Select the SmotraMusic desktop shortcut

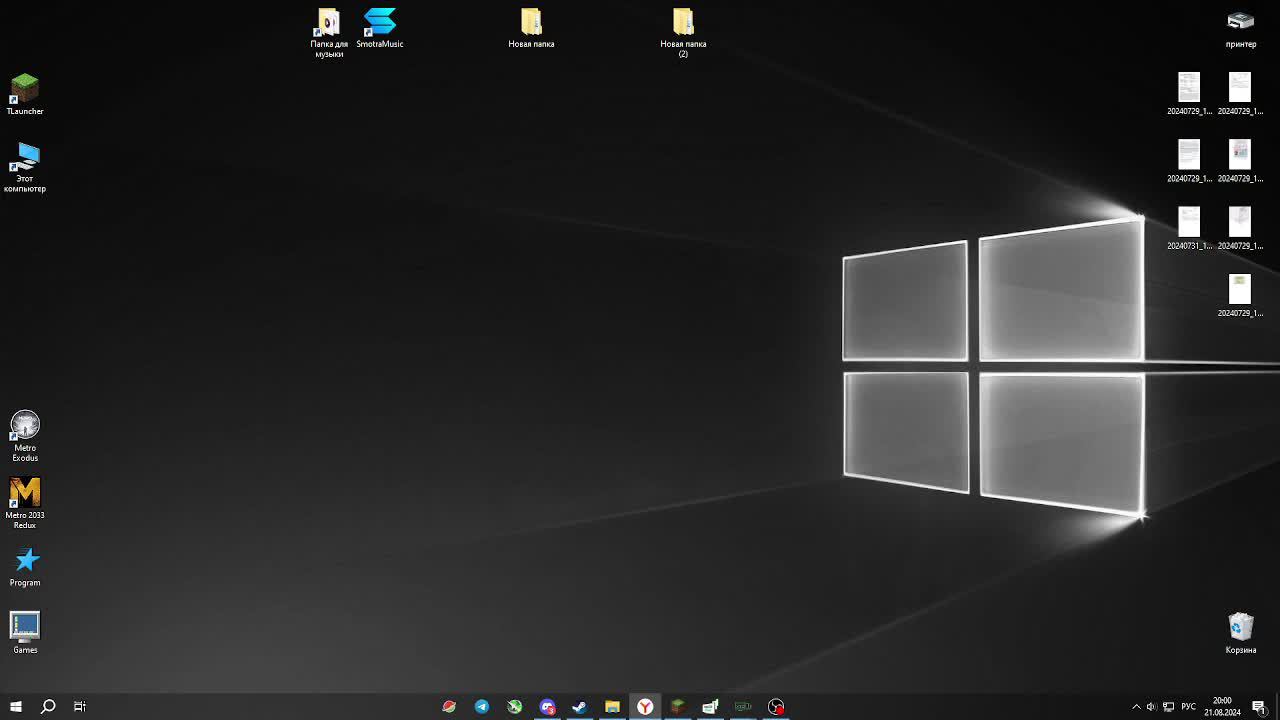pyautogui.click(x=380, y=24)
